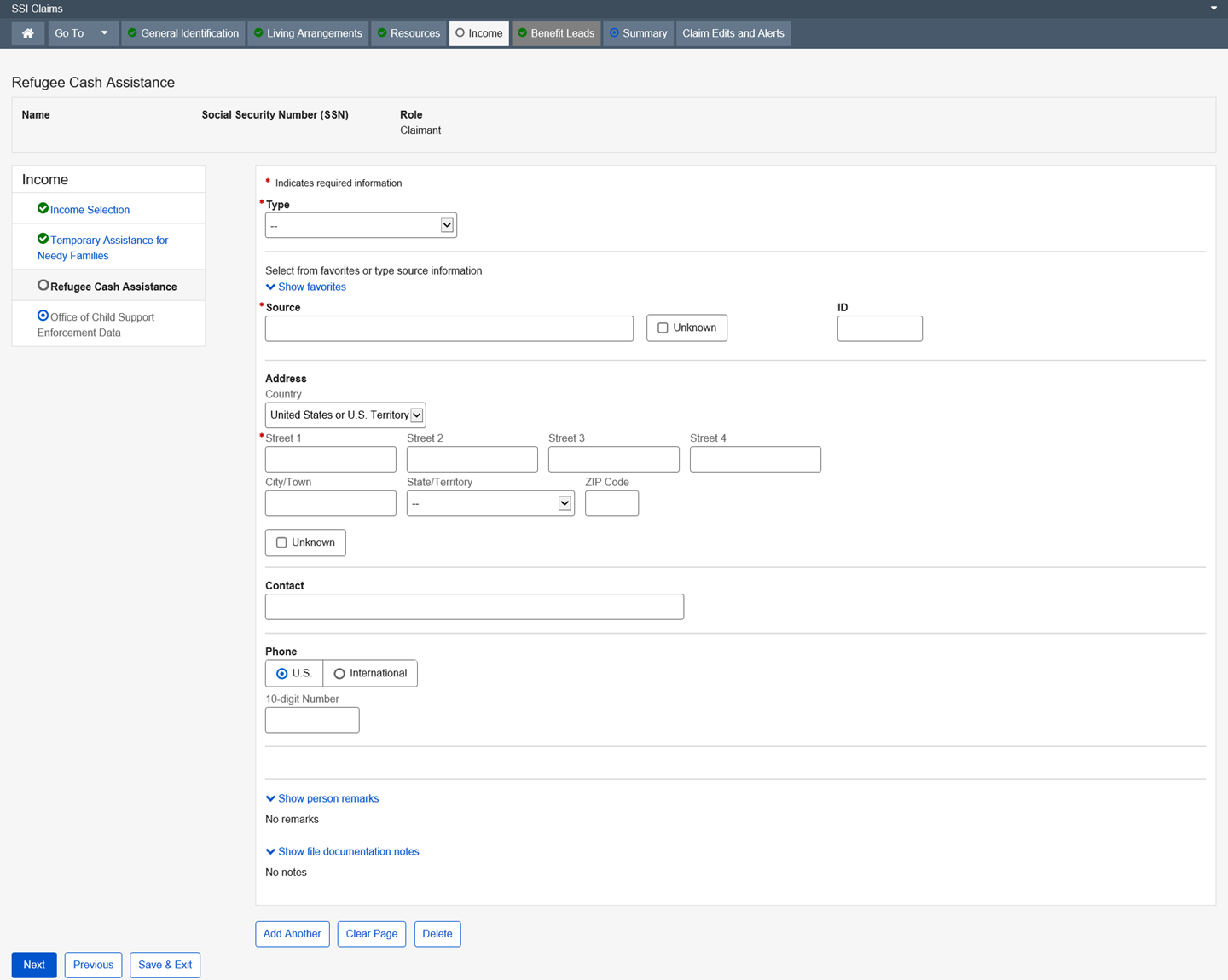Tick the Unknown checkbox under Address
This screenshot has width=1228, height=980.
pyautogui.click(x=281, y=543)
